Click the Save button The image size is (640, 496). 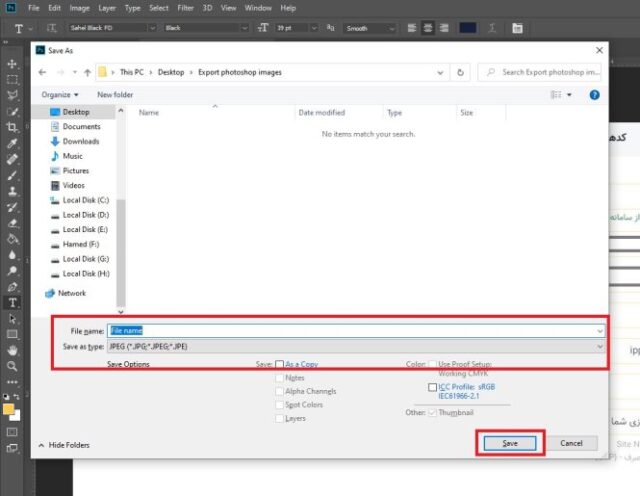pyautogui.click(x=510, y=443)
